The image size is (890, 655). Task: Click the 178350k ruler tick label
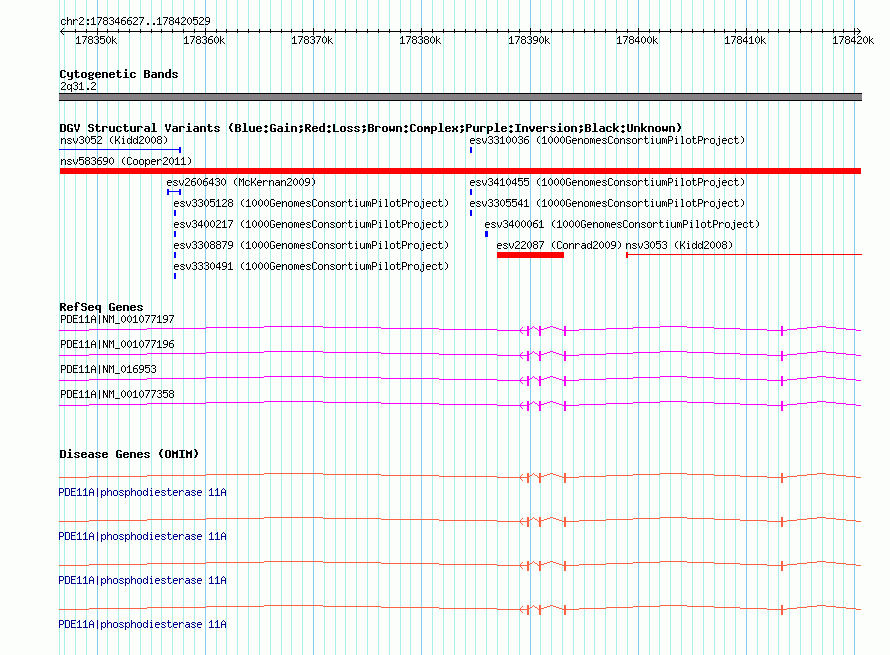[96, 40]
